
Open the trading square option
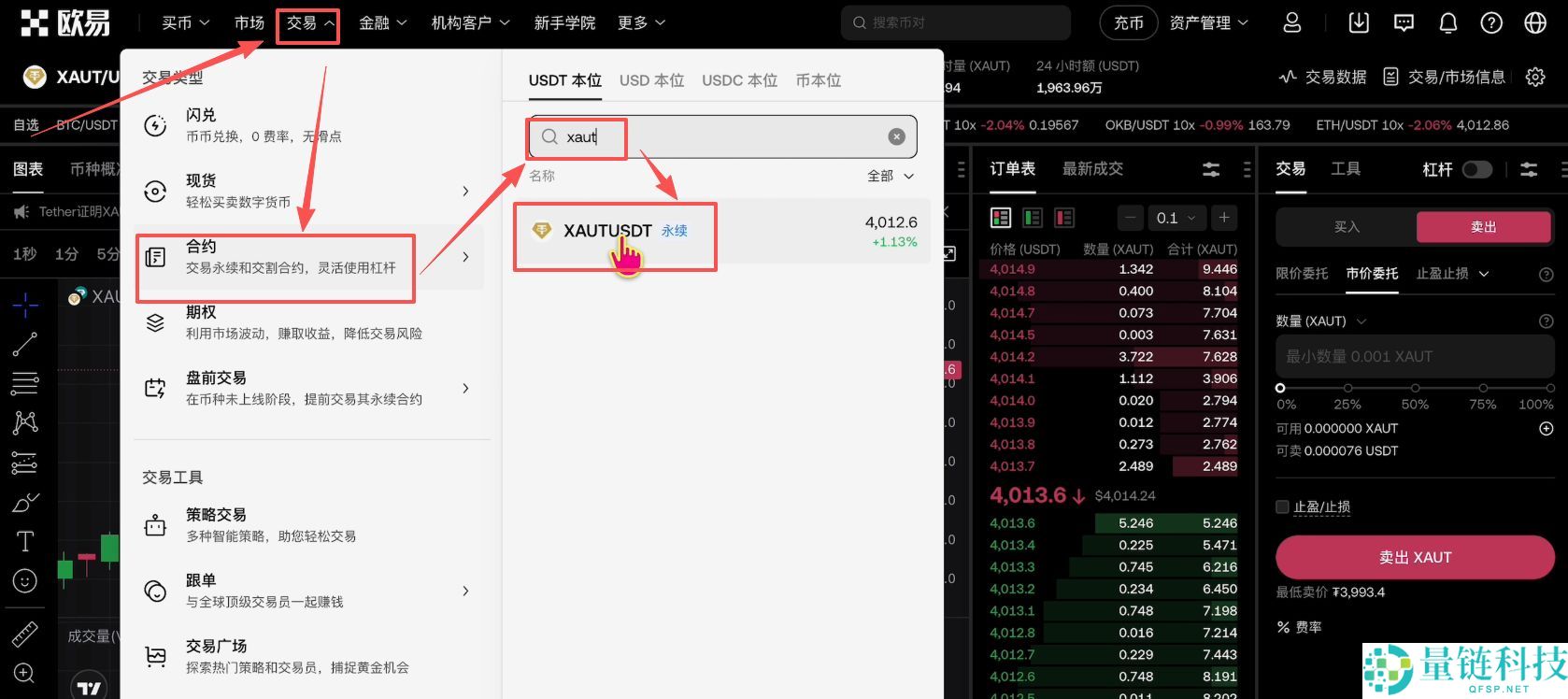pos(308,656)
